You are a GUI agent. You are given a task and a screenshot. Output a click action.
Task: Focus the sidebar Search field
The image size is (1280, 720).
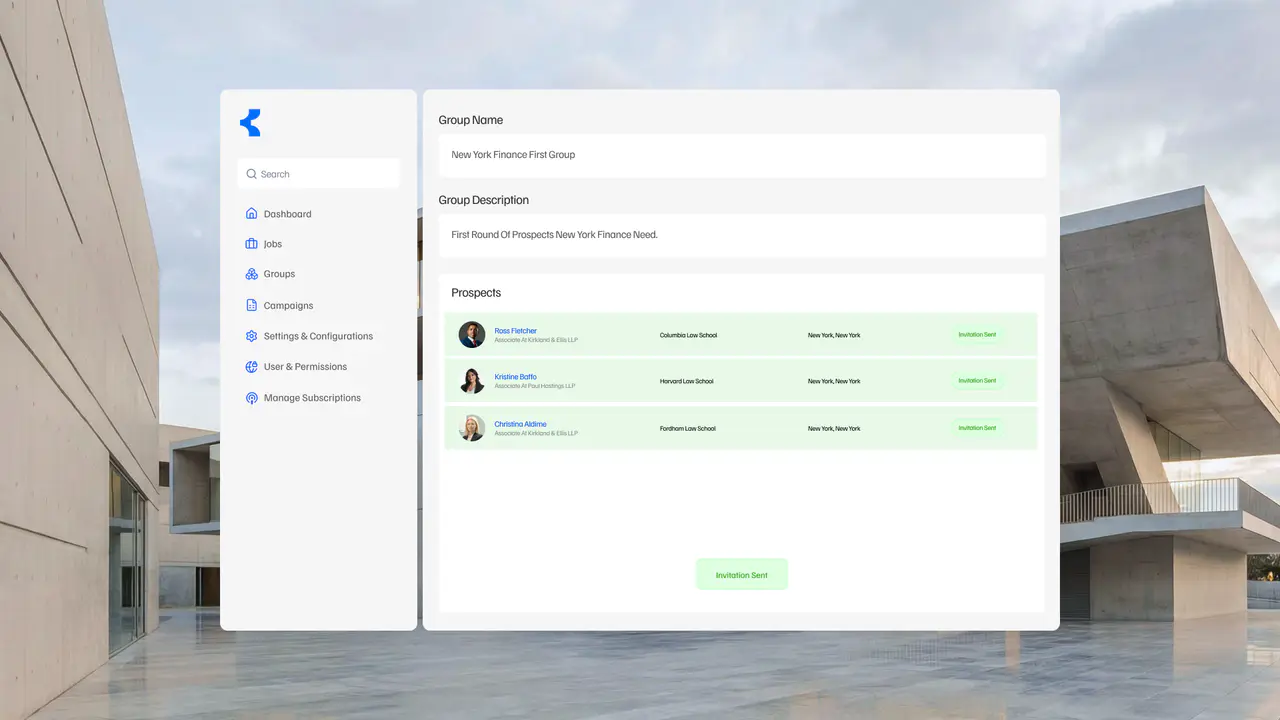pyautogui.click(x=319, y=174)
